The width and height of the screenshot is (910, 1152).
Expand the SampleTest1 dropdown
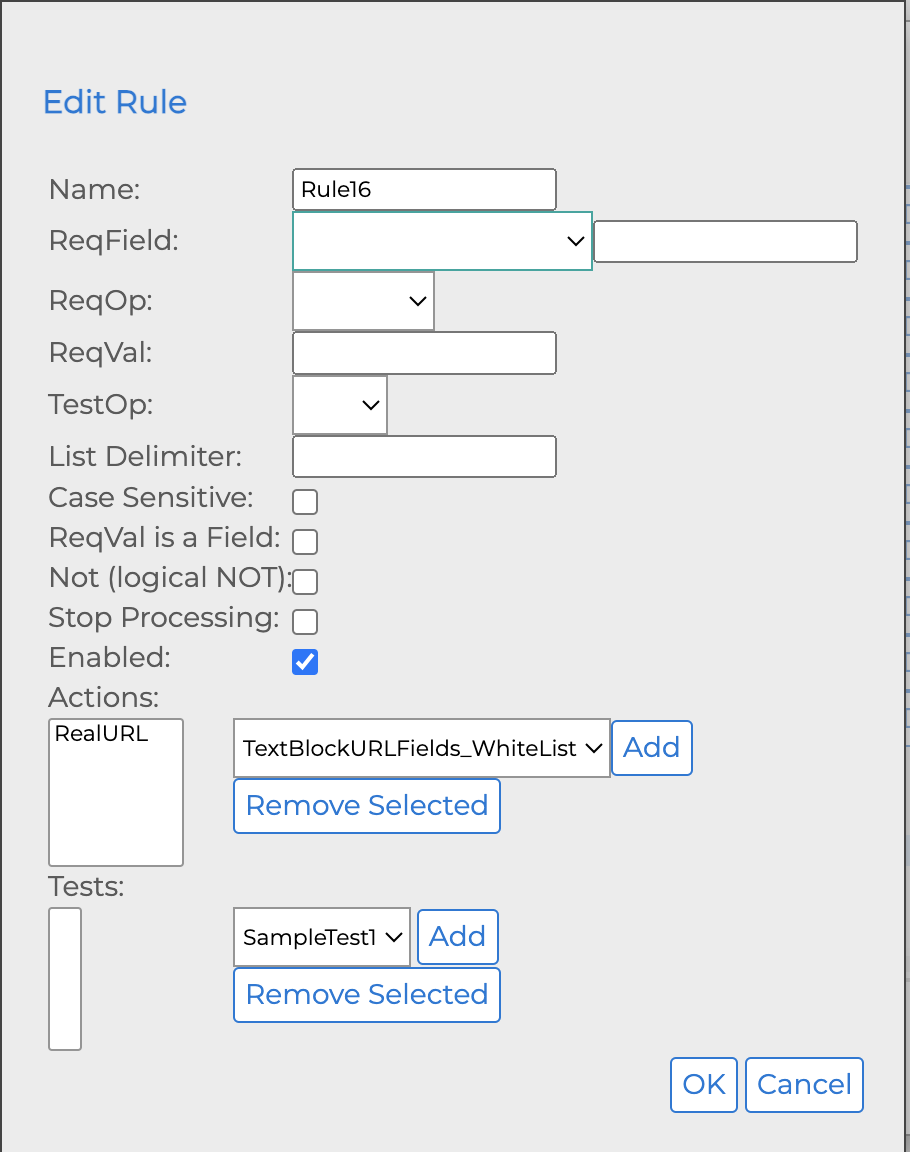[x=322, y=937]
